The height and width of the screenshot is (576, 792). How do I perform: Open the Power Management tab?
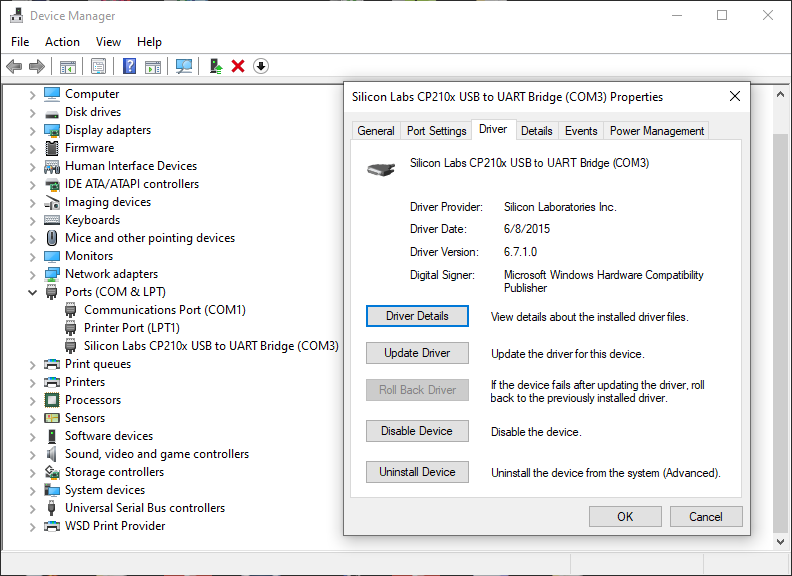pyautogui.click(x=657, y=131)
